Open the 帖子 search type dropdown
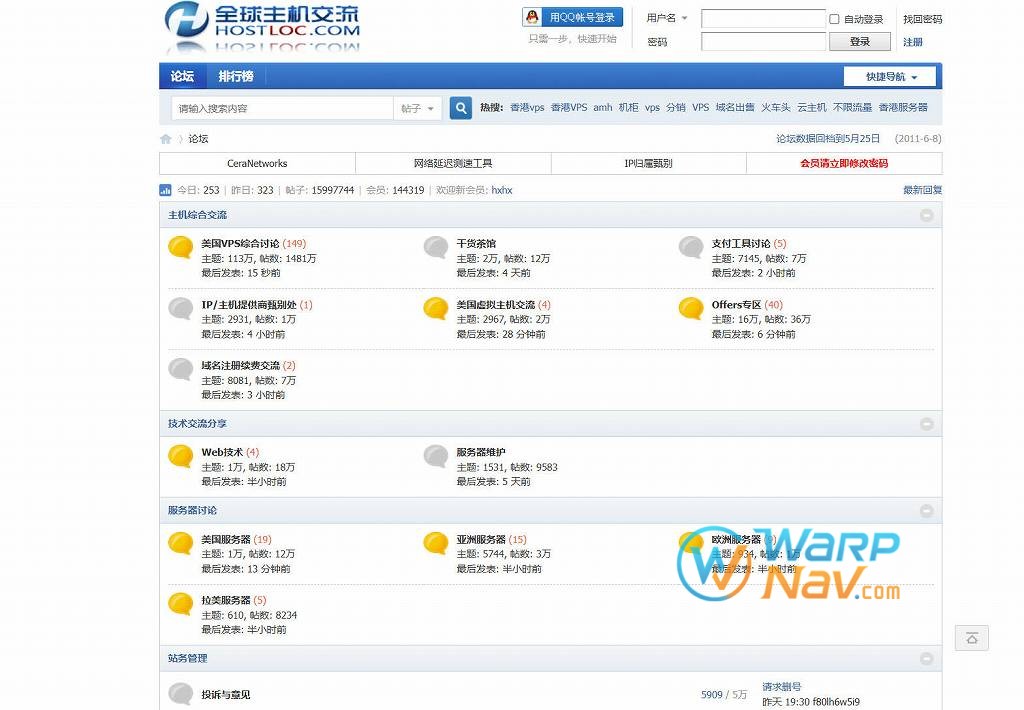Image resolution: width=1024 pixels, height=710 pixels. [418, 108]
